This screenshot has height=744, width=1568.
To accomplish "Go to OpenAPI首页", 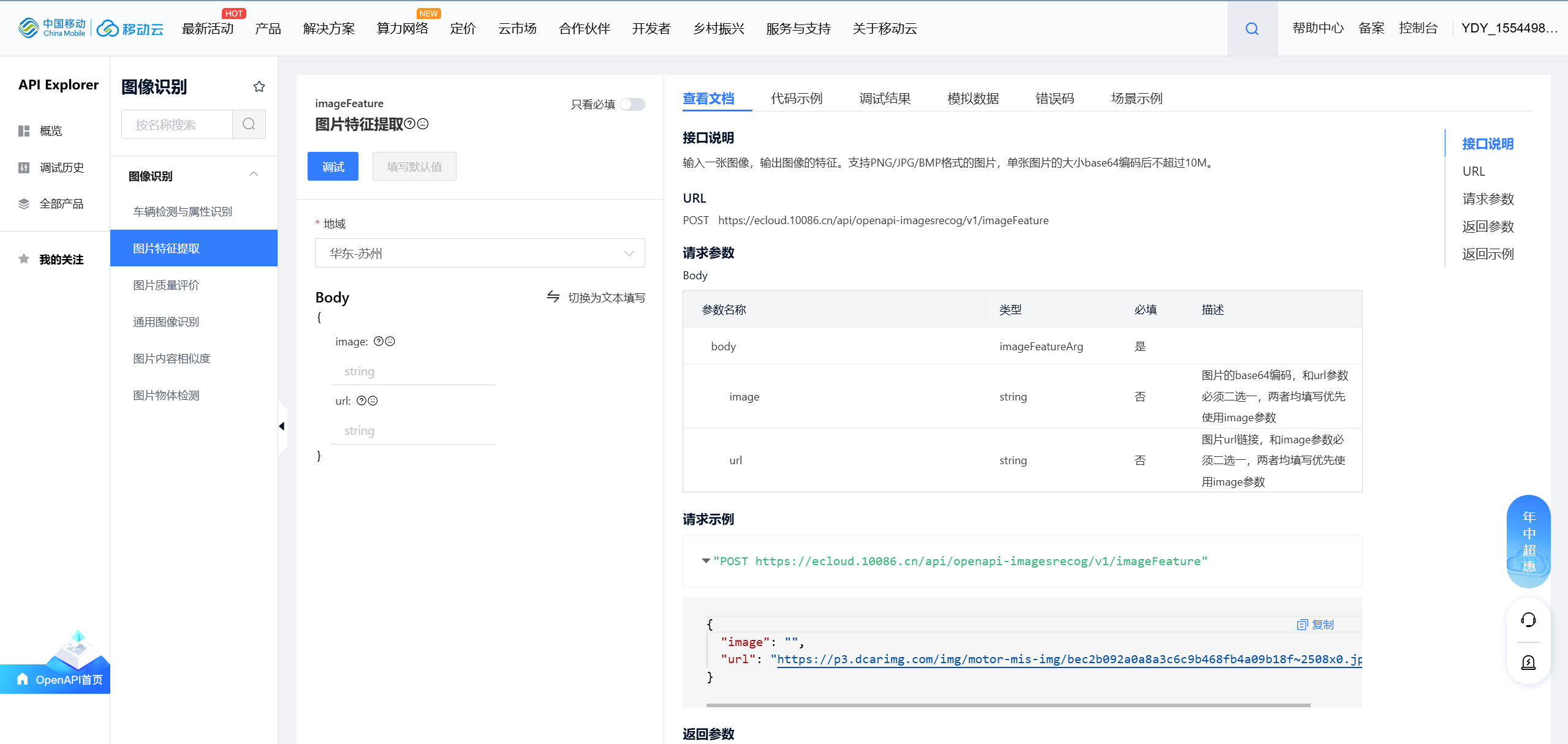I will click(55, 679).
